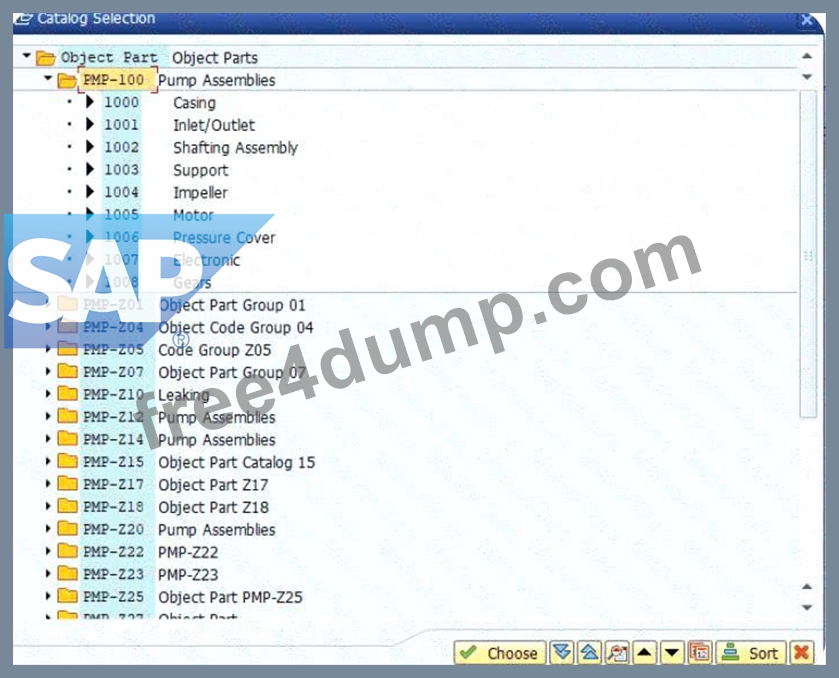839x678 pixels.
Task: Select code 1002 Shafting Assembly
Action: tap(201, 147)
